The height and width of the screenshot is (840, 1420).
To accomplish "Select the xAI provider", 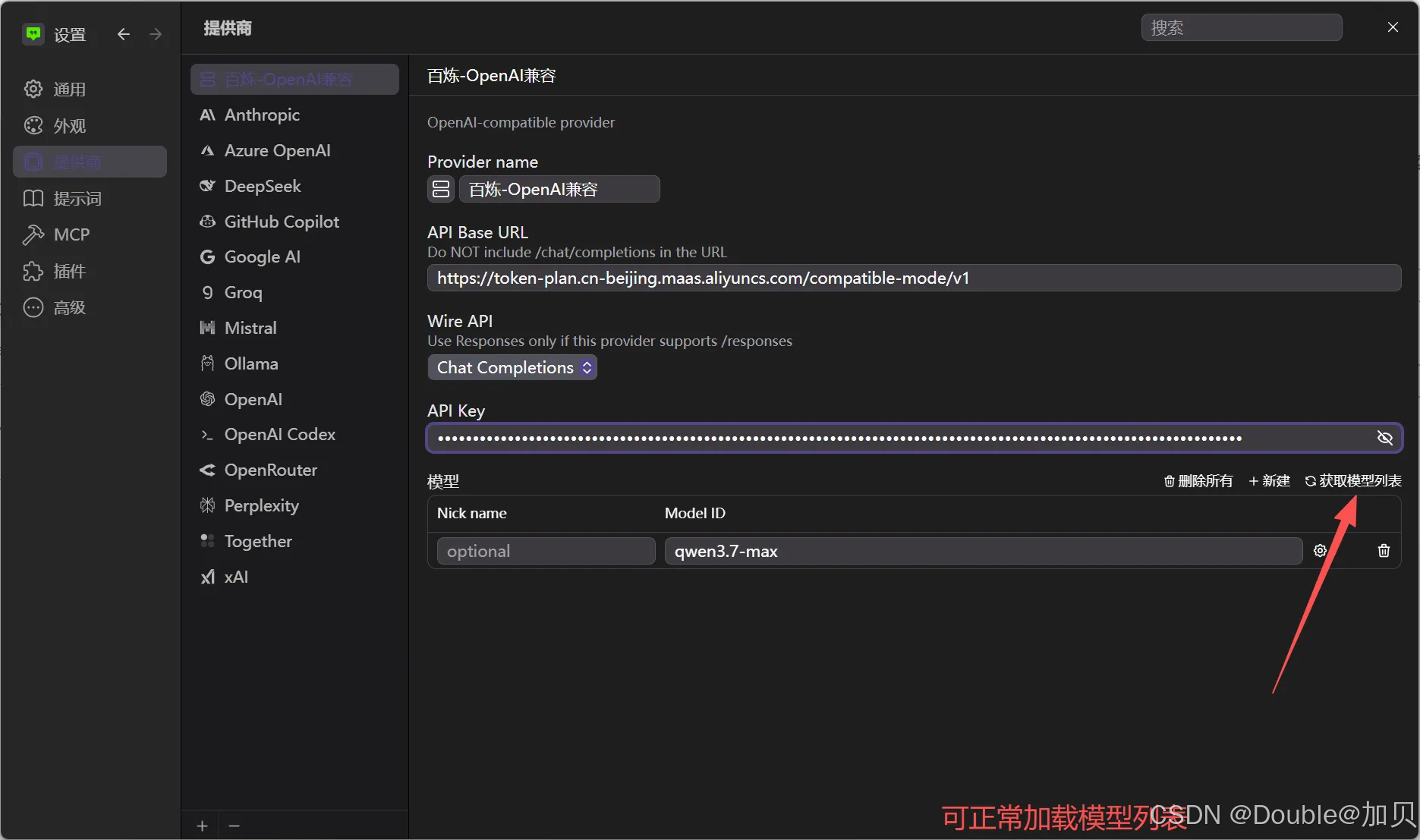I will click(294, 577).
